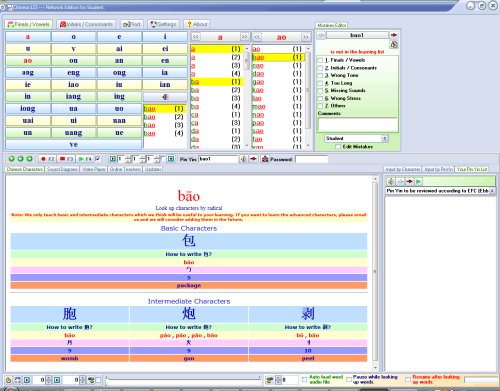Switch to the Input by Character tab
Image resolution: width=500 pixels, height=391 pixels.
click(x=403, y=169)
